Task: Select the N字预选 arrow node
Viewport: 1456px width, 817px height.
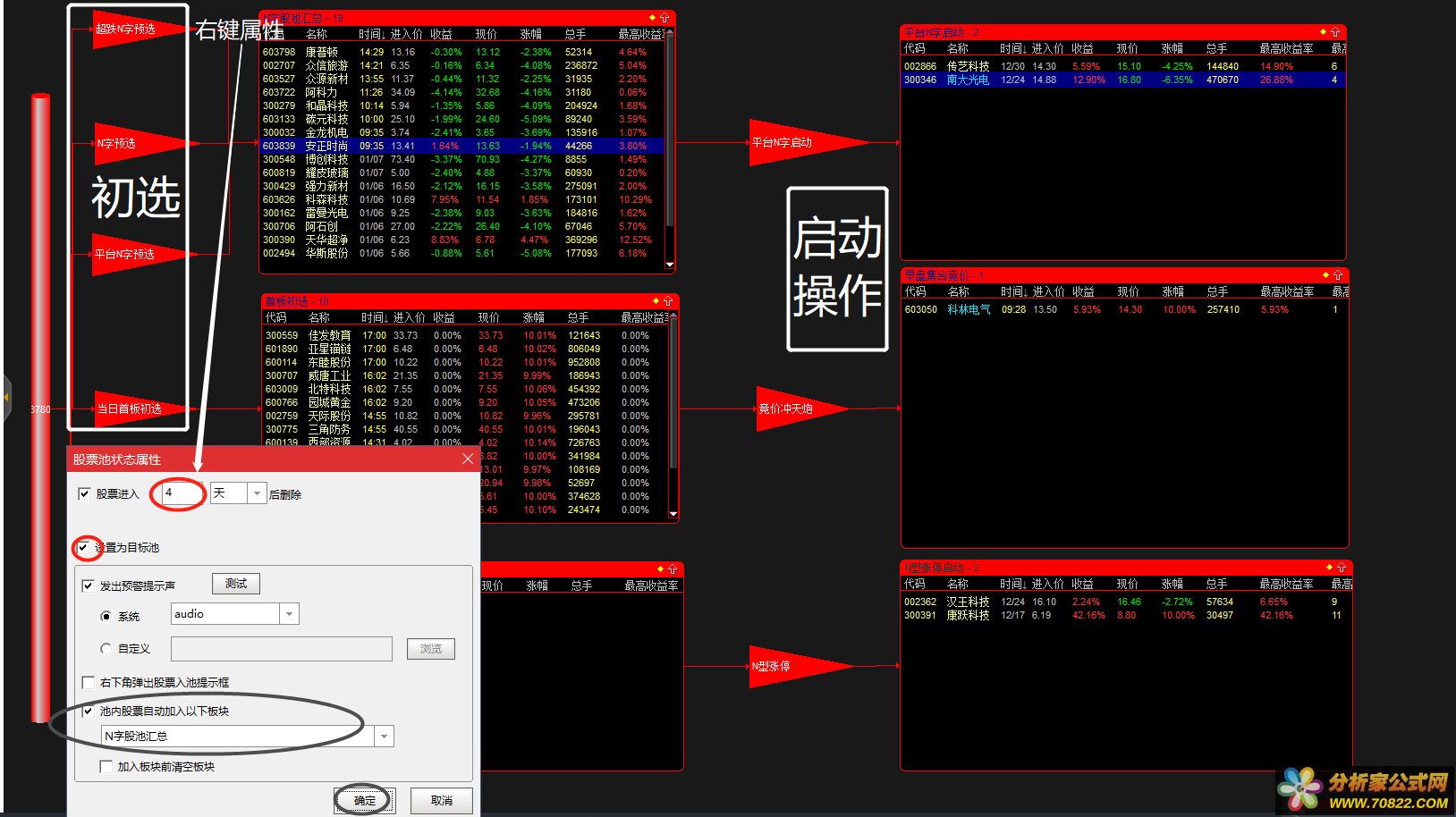Action: [x=125, y=143]
